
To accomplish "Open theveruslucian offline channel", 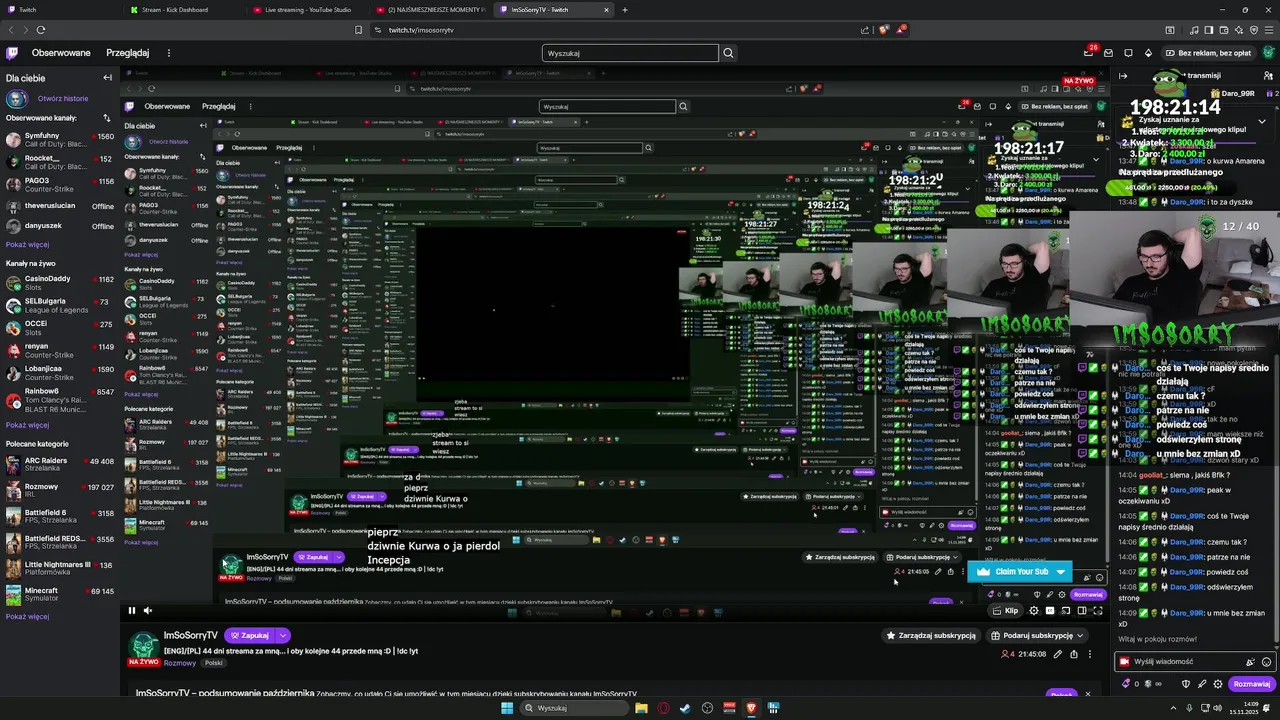I will [60, 206].
